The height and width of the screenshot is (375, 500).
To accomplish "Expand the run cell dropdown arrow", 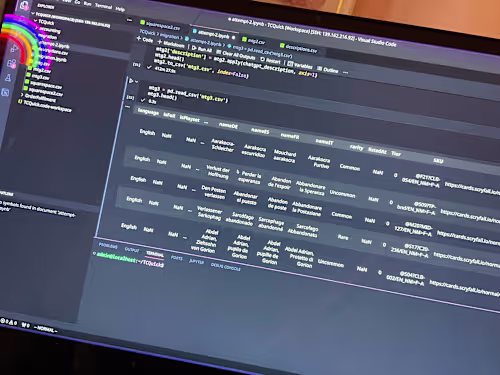I will (137, 82).
